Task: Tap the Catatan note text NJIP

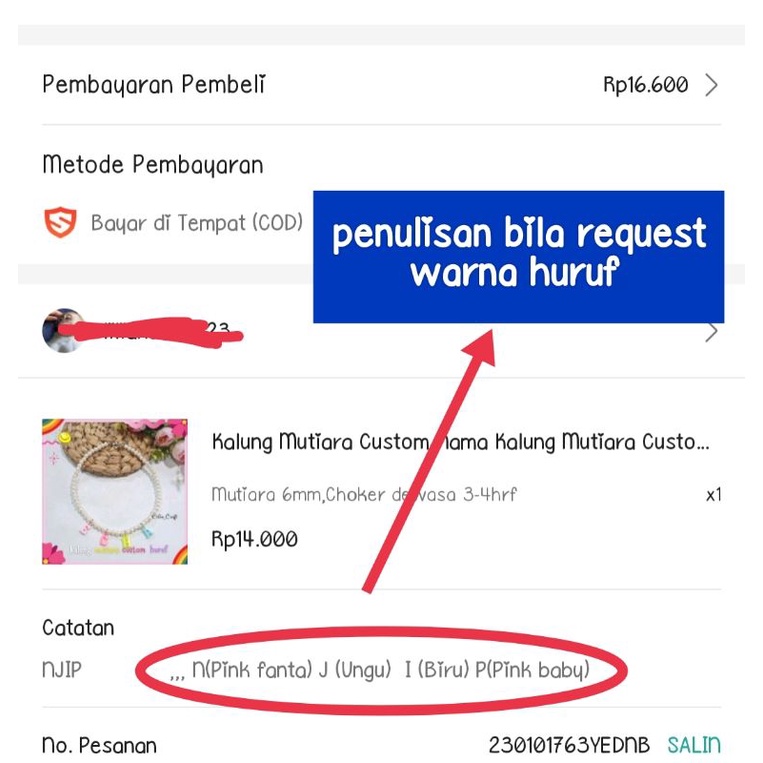Action: (x=62, y=670)
